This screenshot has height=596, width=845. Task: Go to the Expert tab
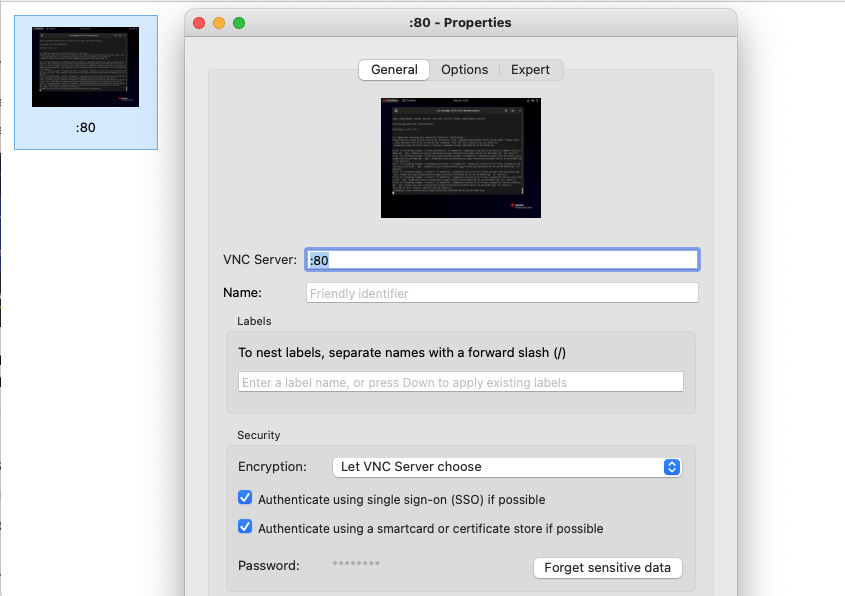coord(530,69)
